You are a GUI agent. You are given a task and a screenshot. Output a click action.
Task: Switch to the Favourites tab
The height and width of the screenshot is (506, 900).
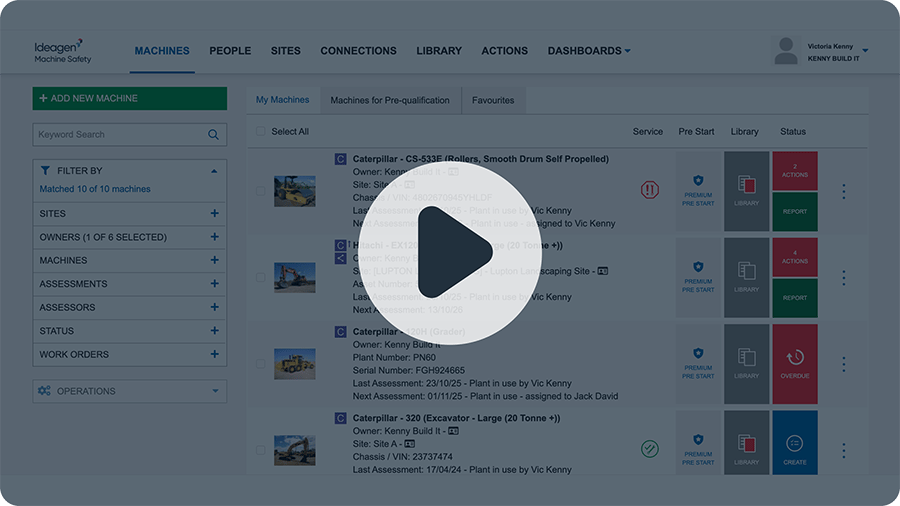pos(493,100)
